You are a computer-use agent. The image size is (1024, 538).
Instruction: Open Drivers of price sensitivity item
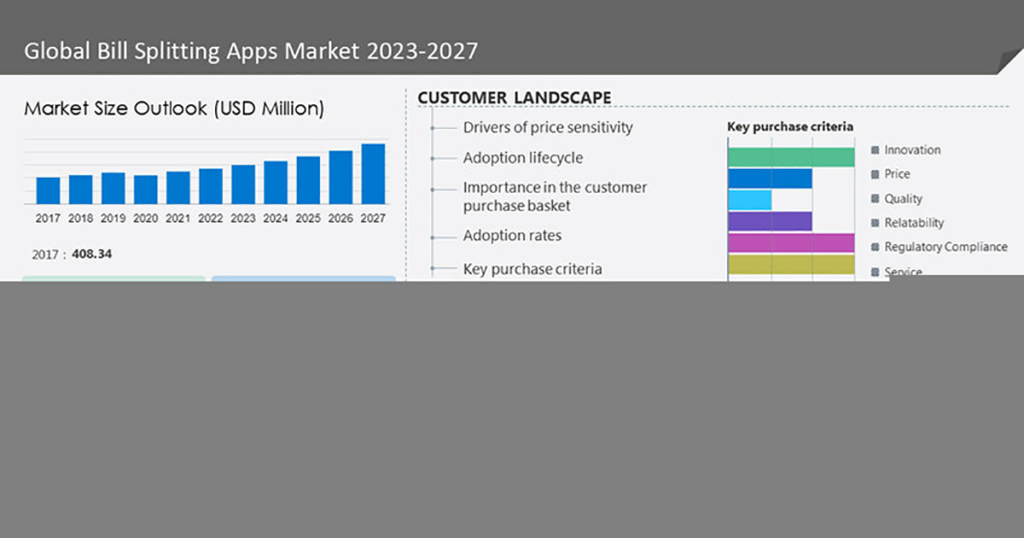coord(547,128)
